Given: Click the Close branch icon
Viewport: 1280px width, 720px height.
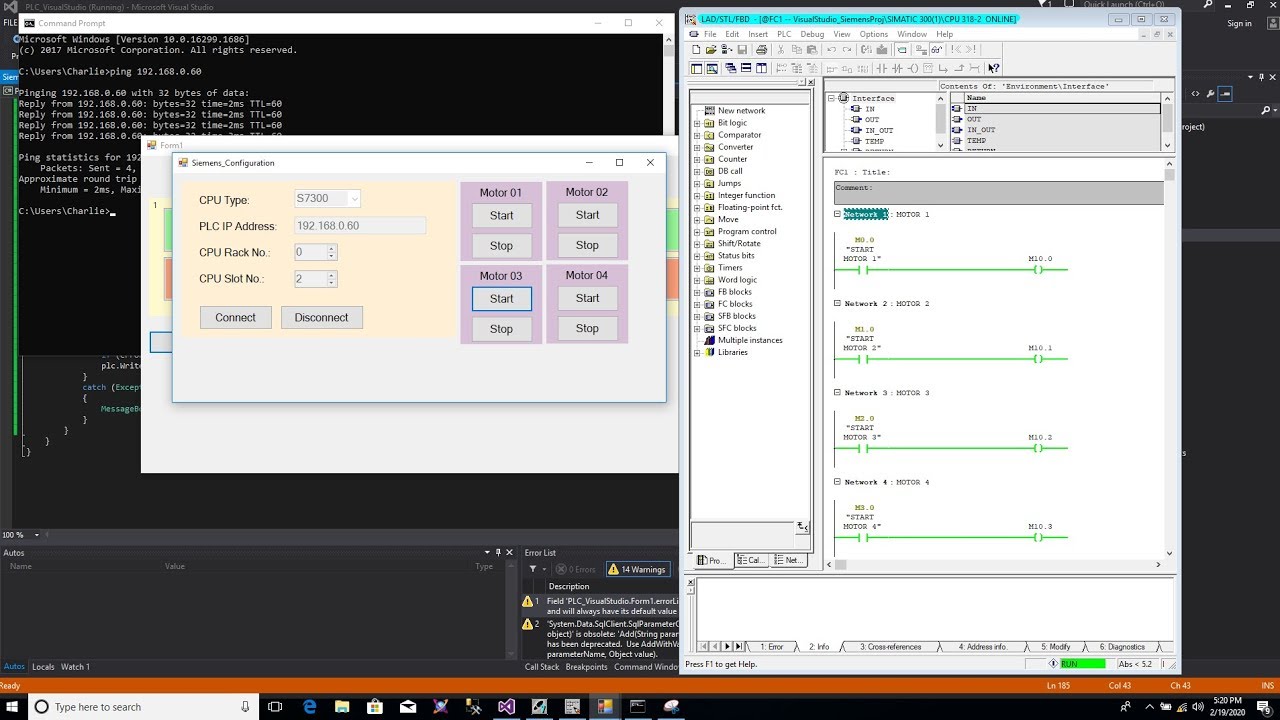Looking at the screenshot, I should (x=959, y=69).
